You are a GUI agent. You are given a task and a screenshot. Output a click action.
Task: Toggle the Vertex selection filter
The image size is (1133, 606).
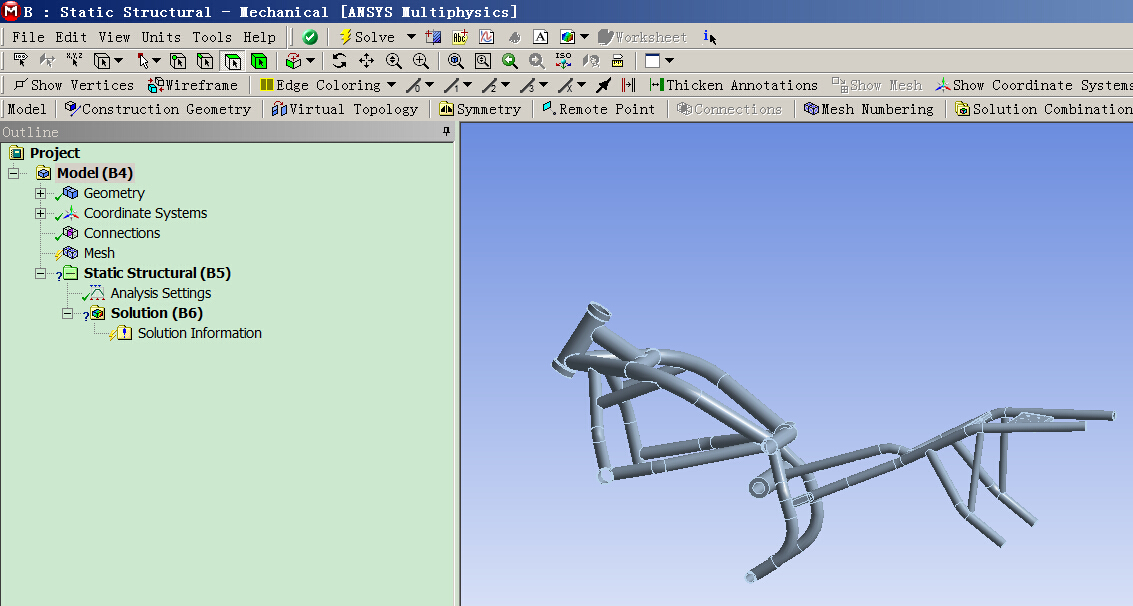(178, 61)
